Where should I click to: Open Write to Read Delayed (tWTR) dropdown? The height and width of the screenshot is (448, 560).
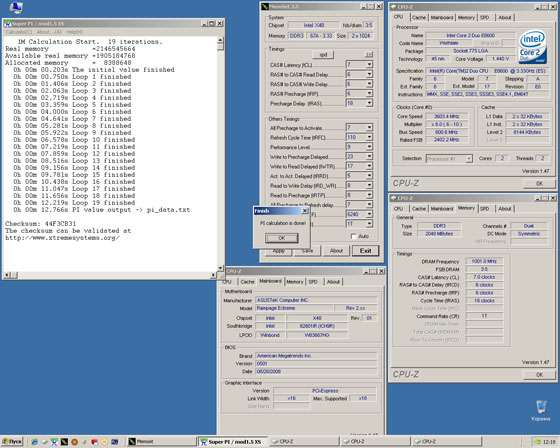369,166
